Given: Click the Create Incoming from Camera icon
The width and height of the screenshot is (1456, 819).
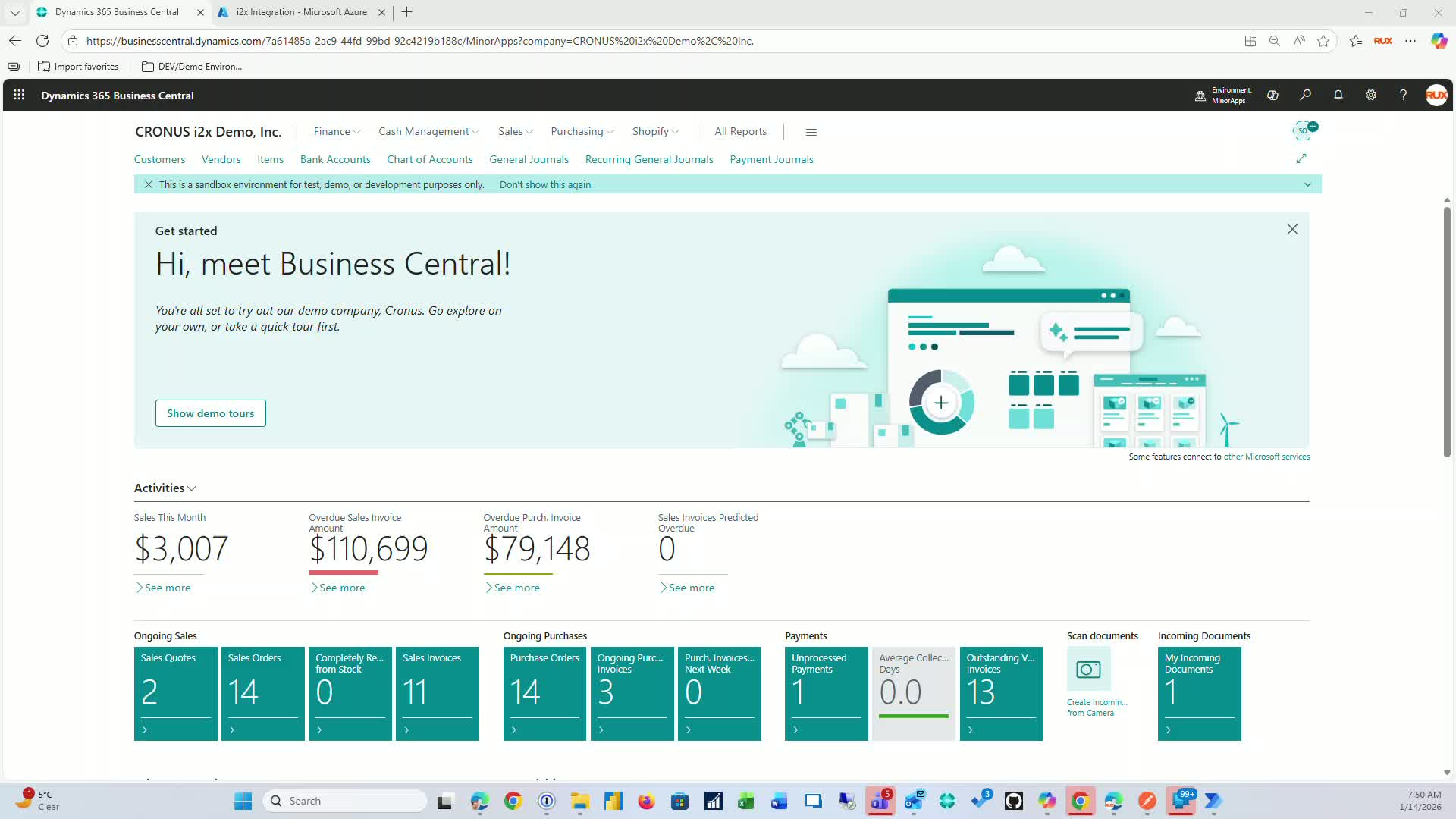Looking at the screenshot, I should 1088,670.
